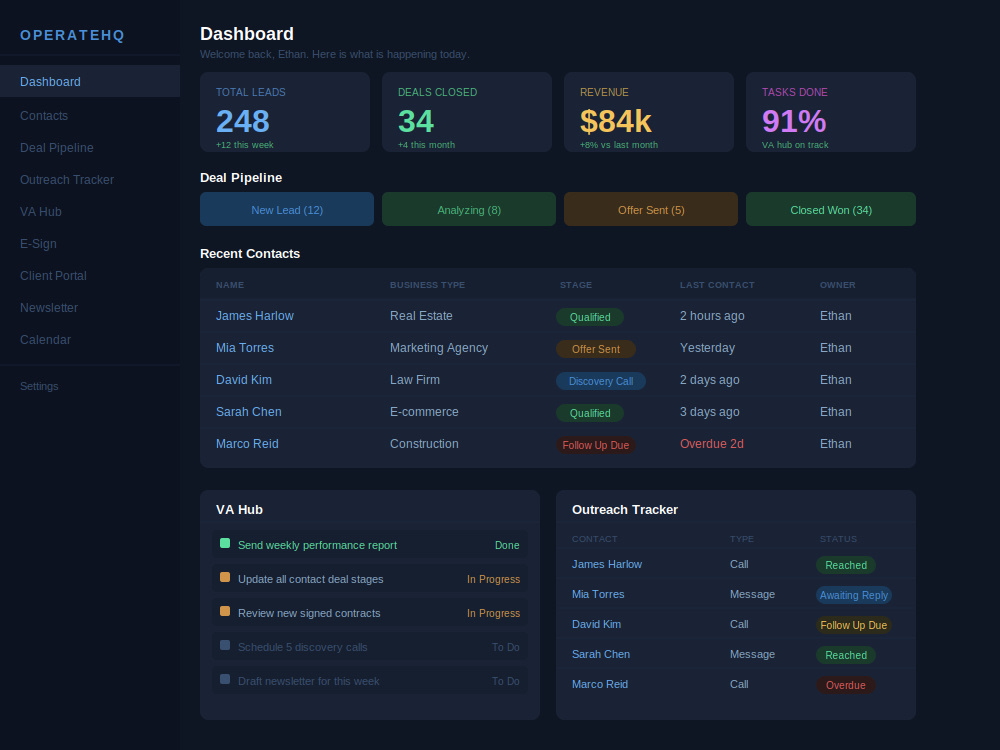Open James Harlow in Recent Contacts
Image resolution: width=1000 pixels, height=750 pixels.
(254, 316)
